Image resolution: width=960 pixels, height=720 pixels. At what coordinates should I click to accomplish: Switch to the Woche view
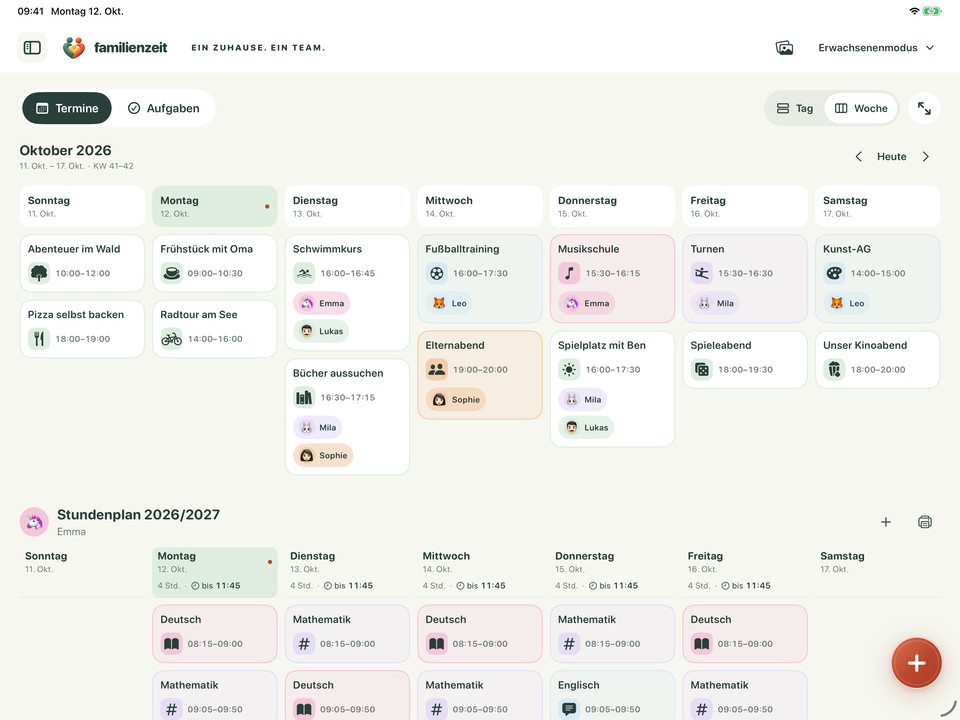coord(861,108)
